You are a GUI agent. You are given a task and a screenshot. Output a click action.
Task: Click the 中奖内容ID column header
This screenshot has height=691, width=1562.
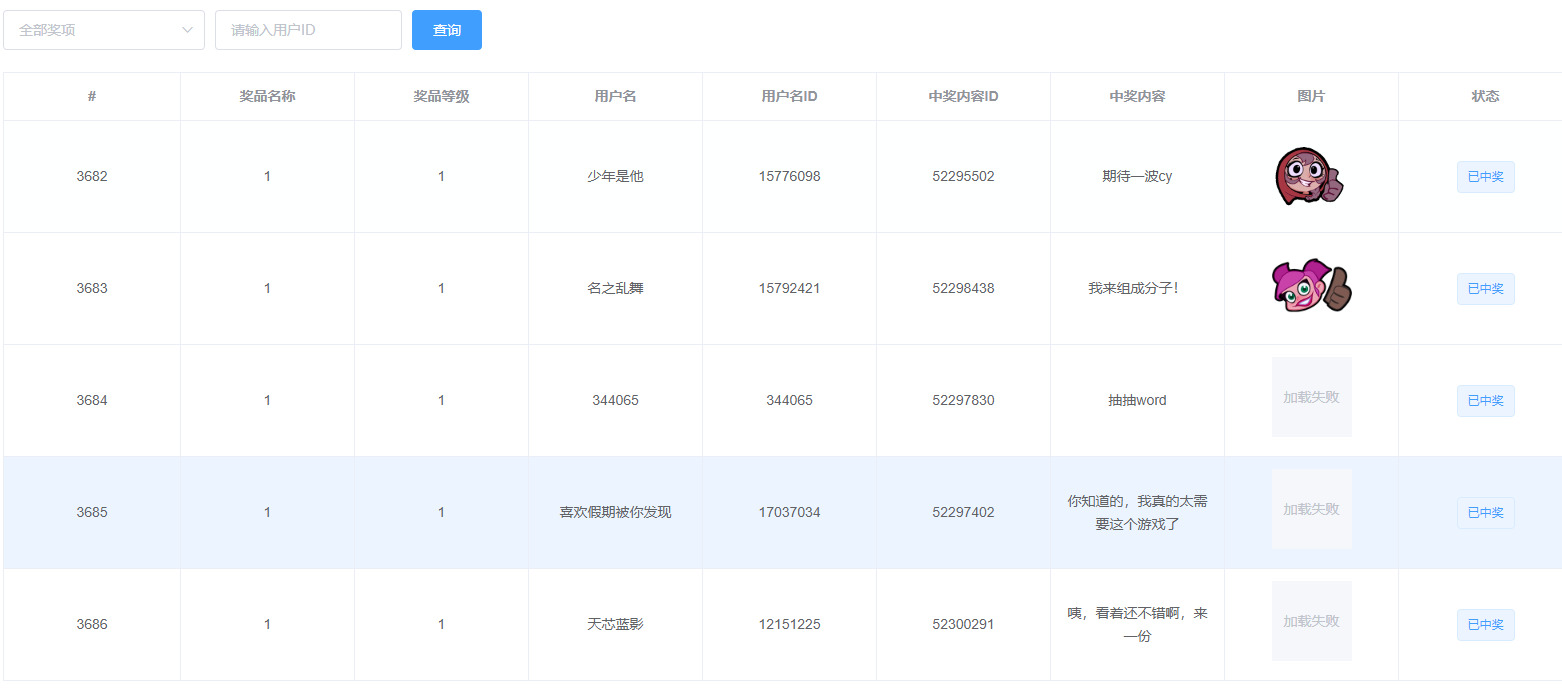point(963,96)
